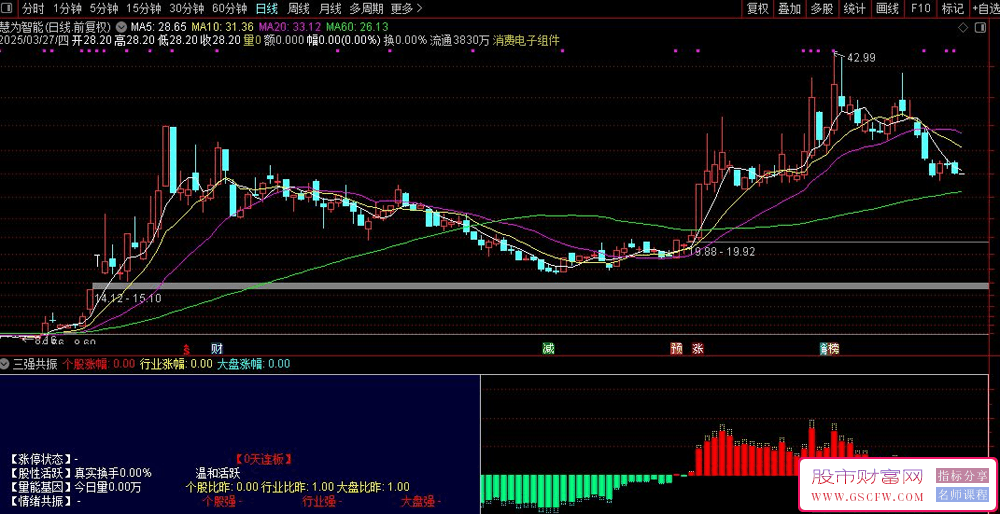
Task: Click the 消费电子组件 sector link
Action: pyautogui.click(x=526, y=40)
